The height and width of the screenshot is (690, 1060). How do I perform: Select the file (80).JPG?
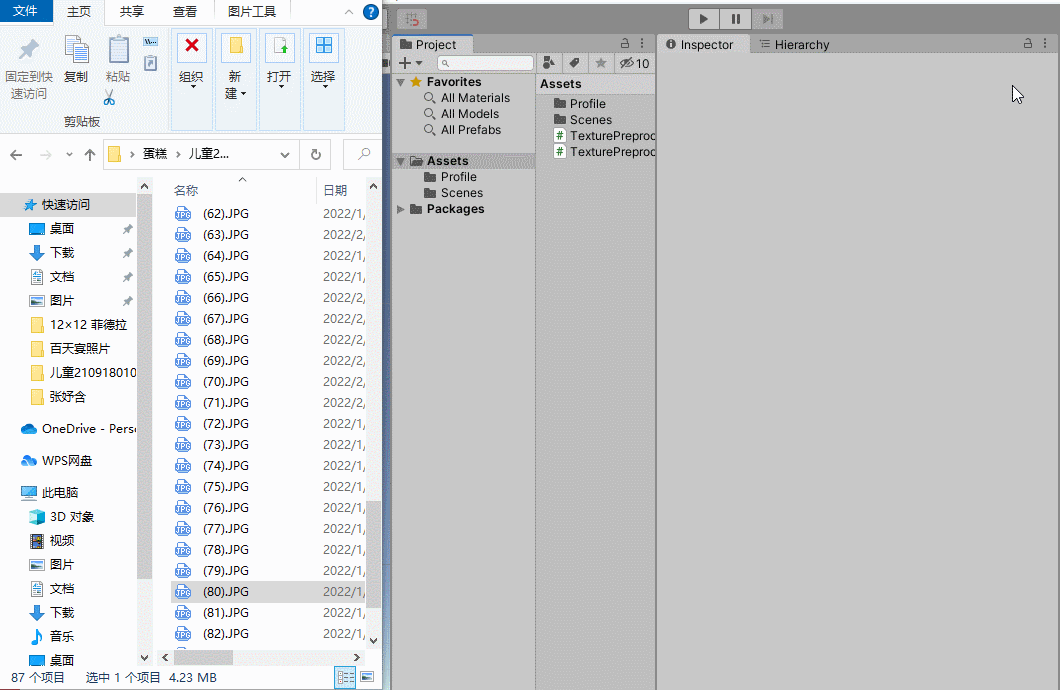(x=225, y=591)
